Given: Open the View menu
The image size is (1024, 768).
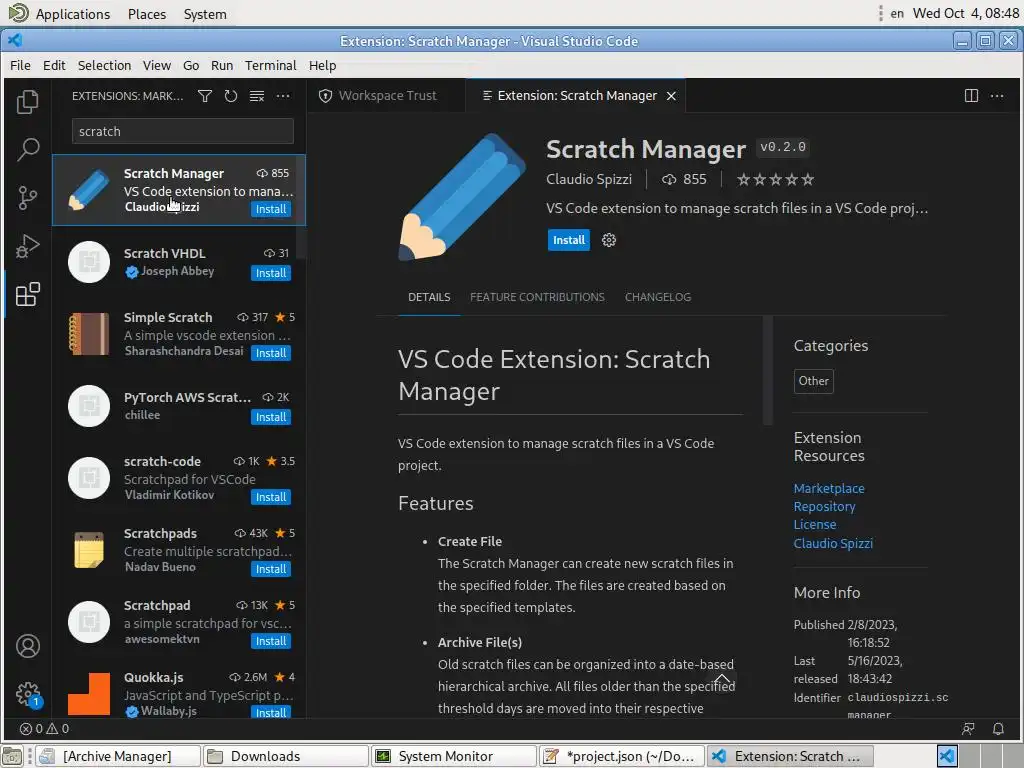Looking at the screenshot, I should pyautogui.click(x=157, y=65).
